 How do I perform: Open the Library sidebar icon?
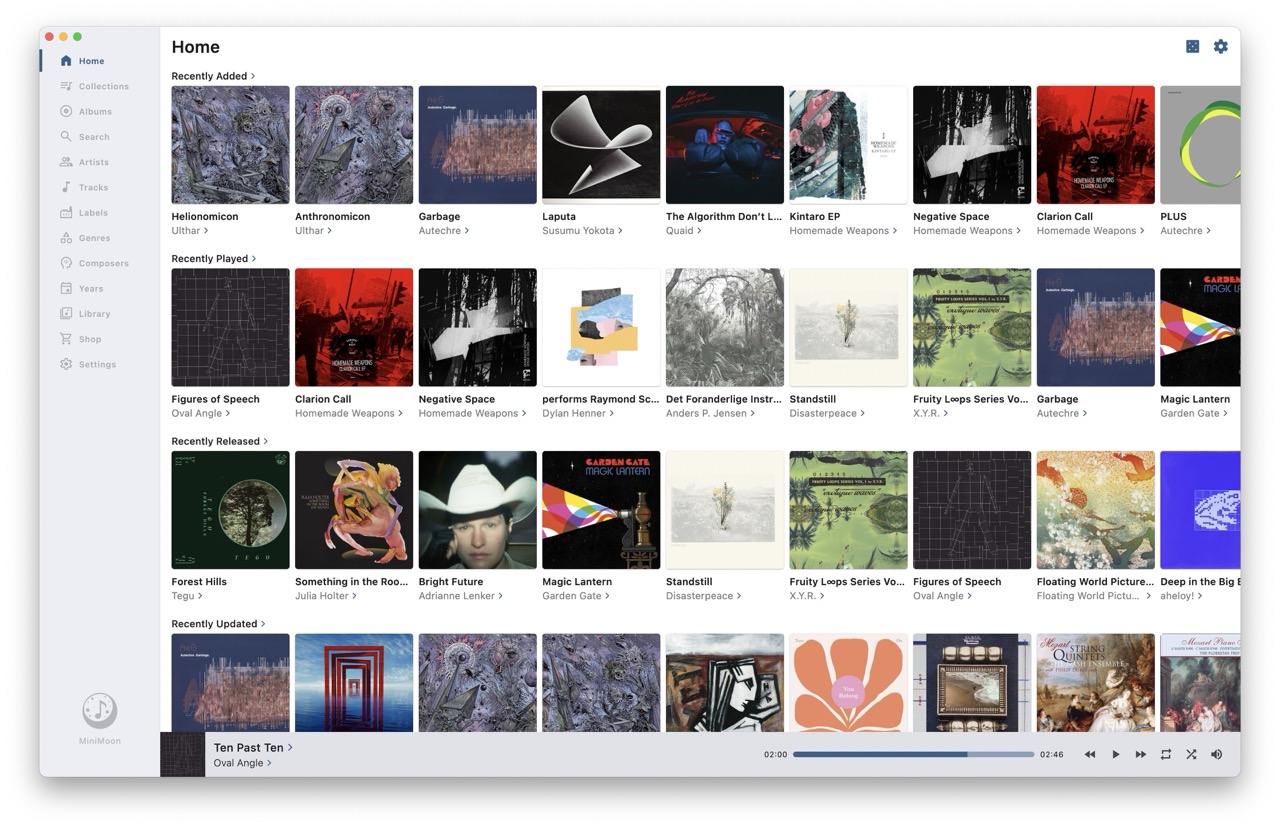(x=66, y=314)
